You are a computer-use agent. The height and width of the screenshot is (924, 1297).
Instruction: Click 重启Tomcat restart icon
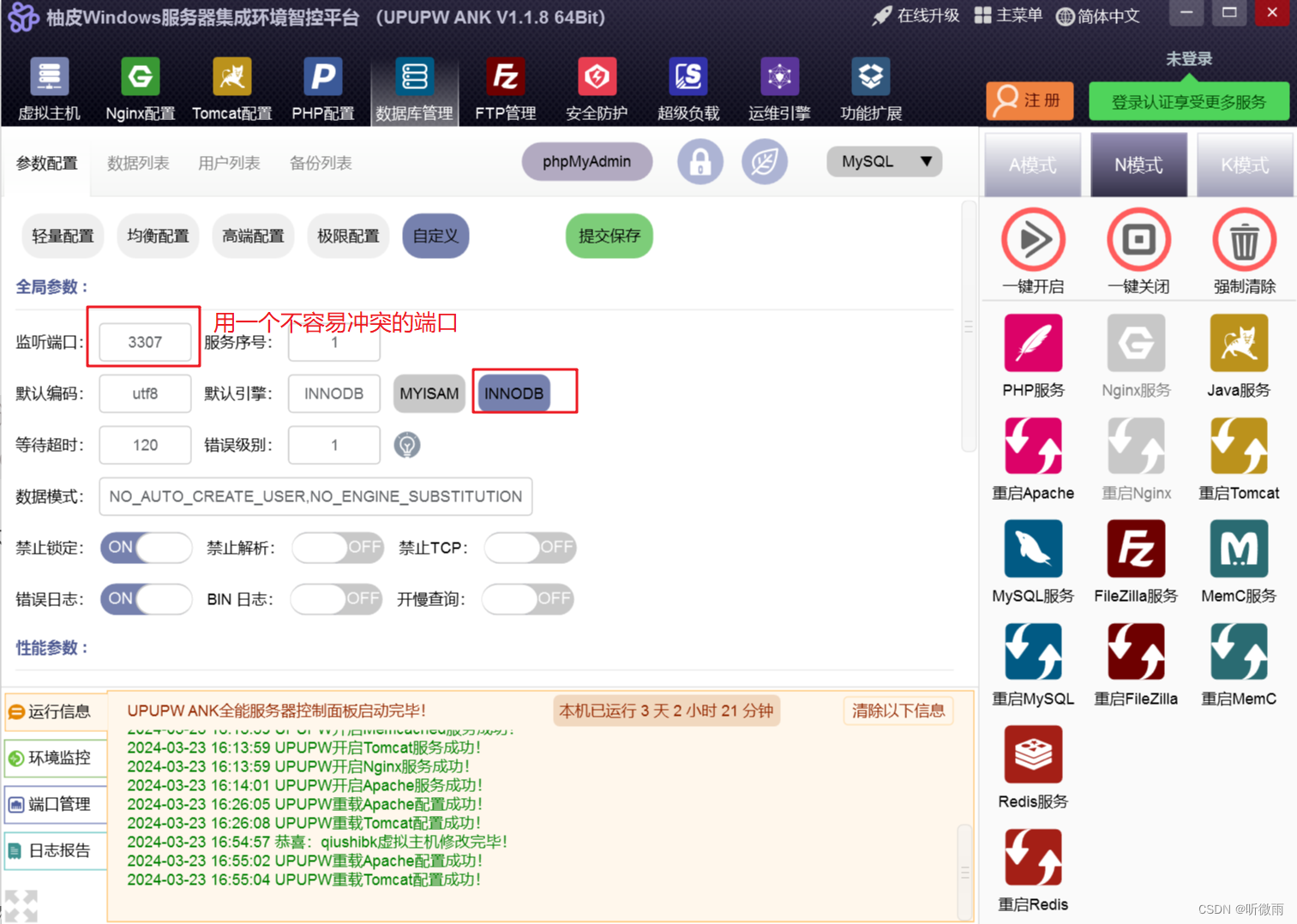(x=1239, y=446)
